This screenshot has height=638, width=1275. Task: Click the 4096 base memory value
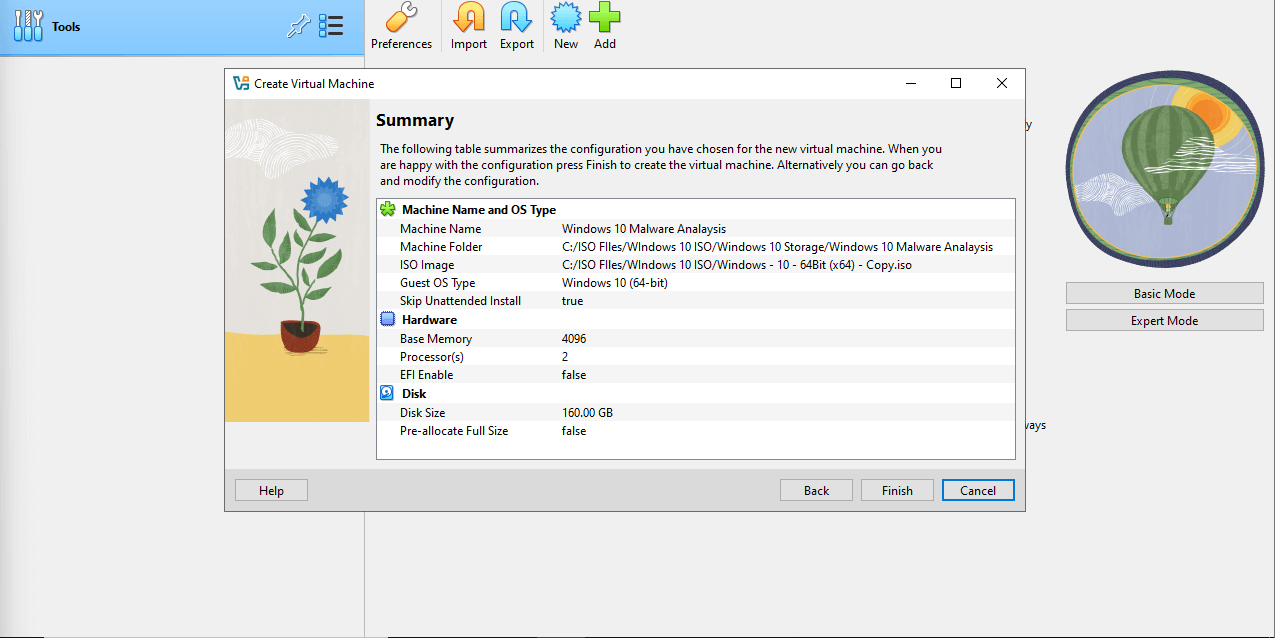click(574, 339)
